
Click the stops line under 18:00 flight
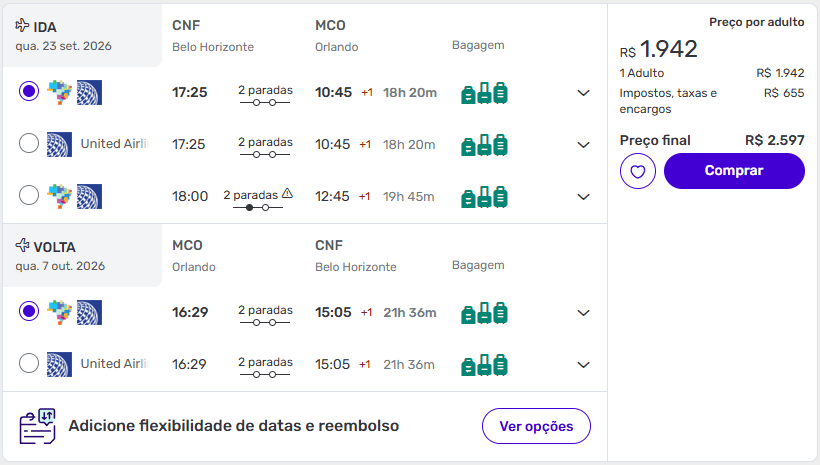tap(258, 207)
